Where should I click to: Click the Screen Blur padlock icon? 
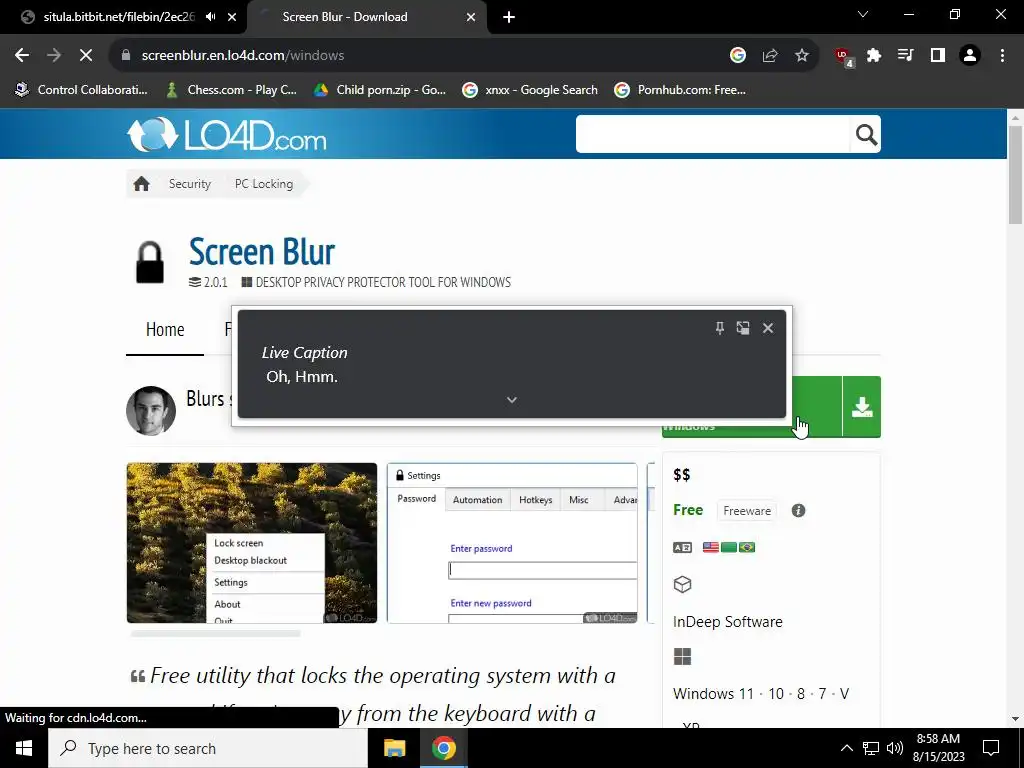click(x=150, y=262)
